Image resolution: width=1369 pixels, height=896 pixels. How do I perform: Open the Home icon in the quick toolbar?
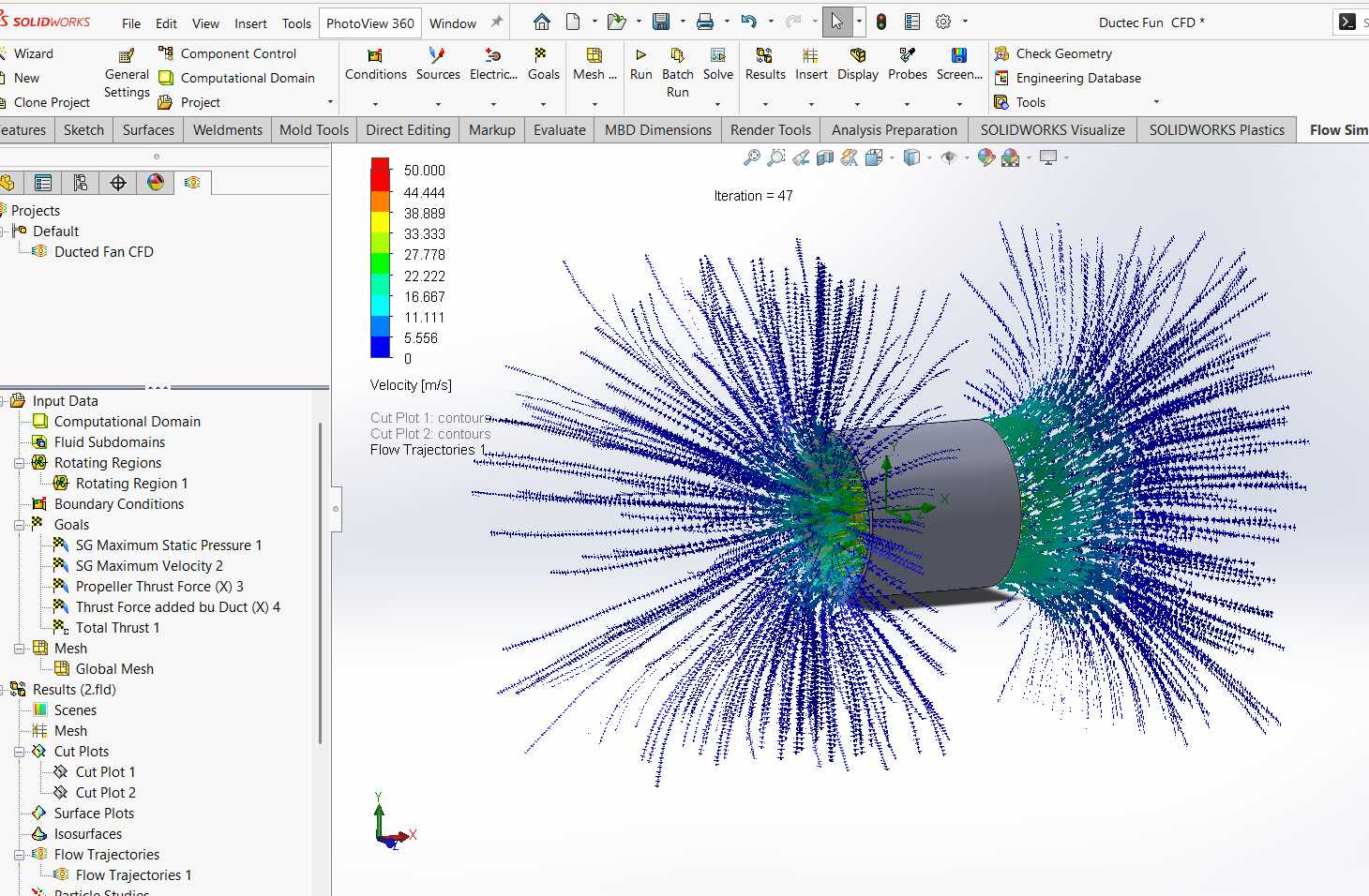(542, 22)
